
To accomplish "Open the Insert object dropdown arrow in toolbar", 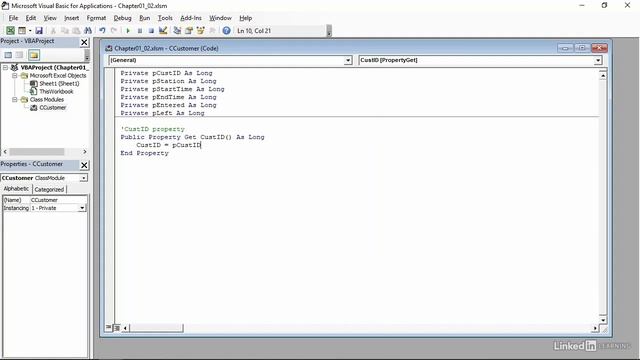I will pyautogui.click(x=30, y=31).
